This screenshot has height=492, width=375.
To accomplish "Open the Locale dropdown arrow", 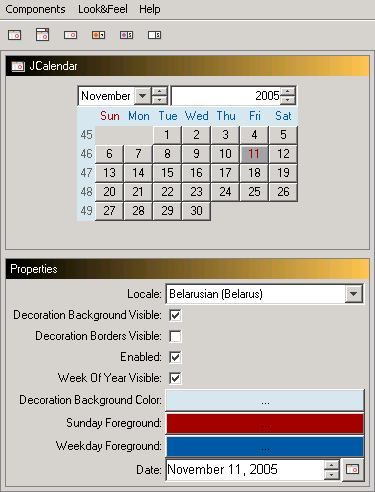I will (354, 294).
